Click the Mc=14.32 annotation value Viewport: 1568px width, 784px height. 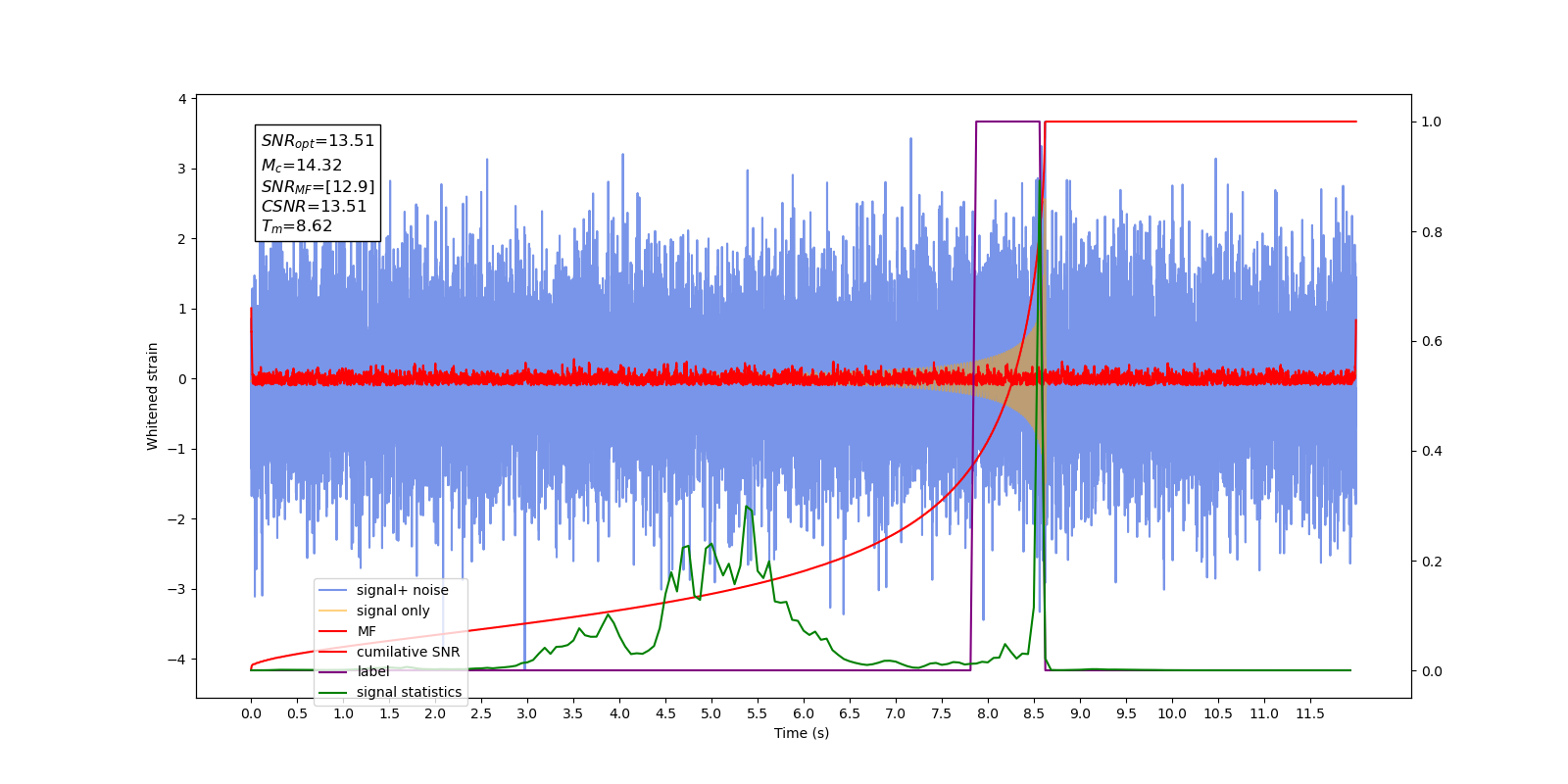pos(301,166)
